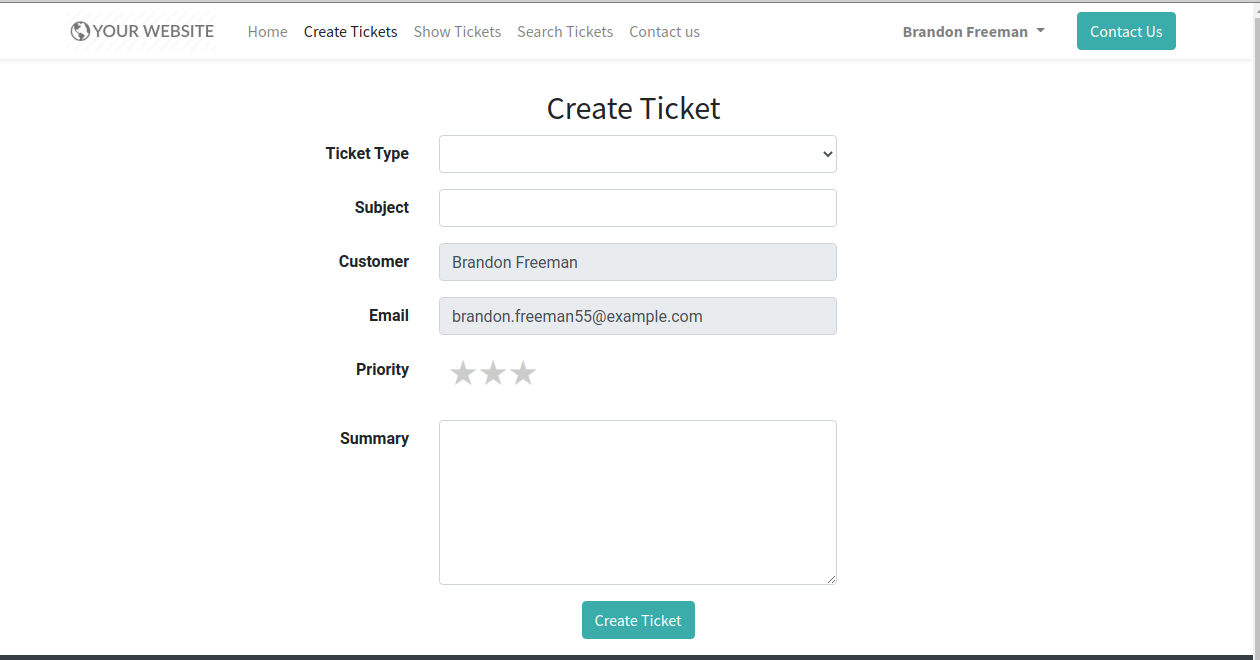The width and height of the screenshot is (1260, 660).
Task: Open the Create Tickets nav item
Action: click(x=351, y=31)
